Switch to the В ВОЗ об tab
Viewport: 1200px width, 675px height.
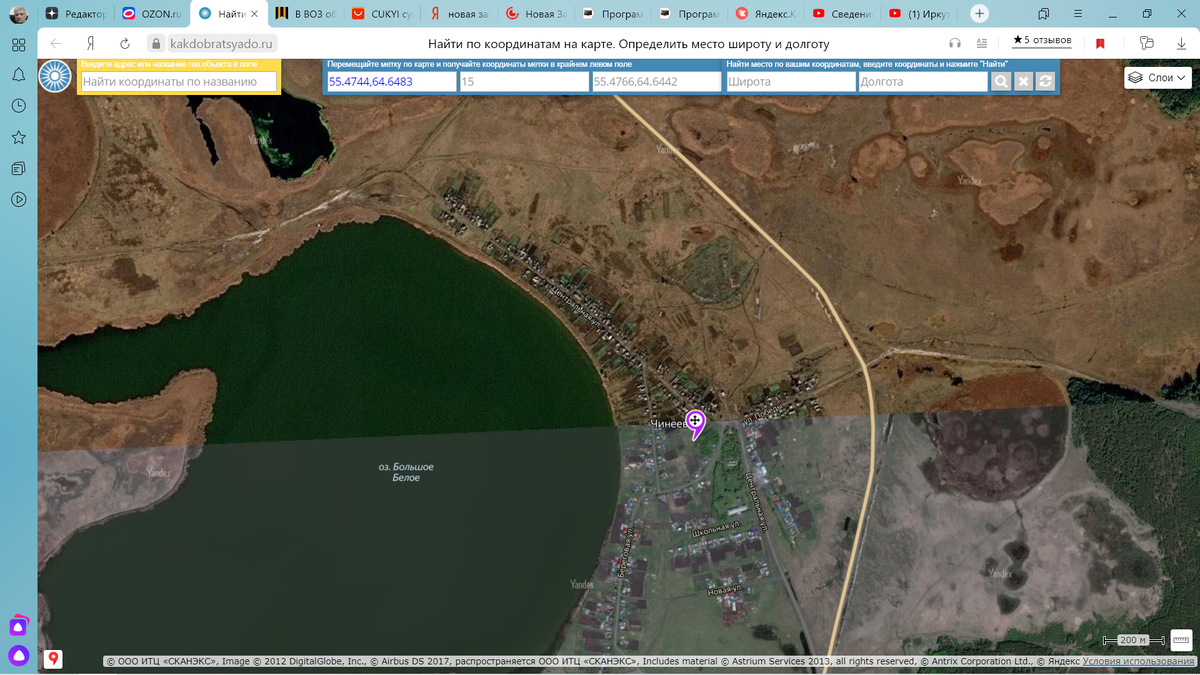[304, 14]
